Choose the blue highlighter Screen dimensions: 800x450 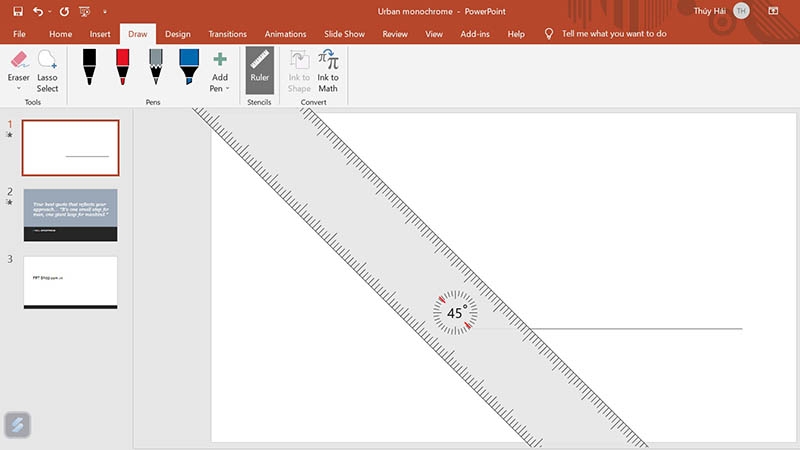coord(189,67)
